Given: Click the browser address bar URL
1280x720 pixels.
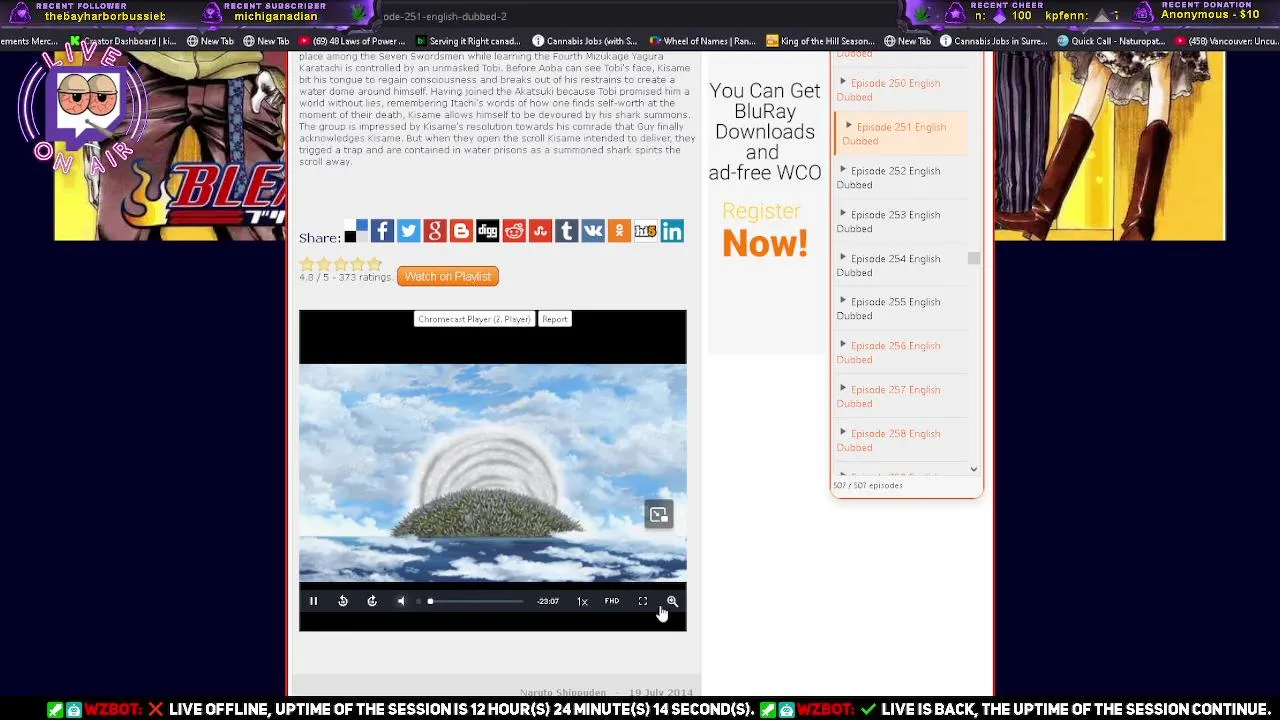Looking at the screenshot, I should [445, 16].
